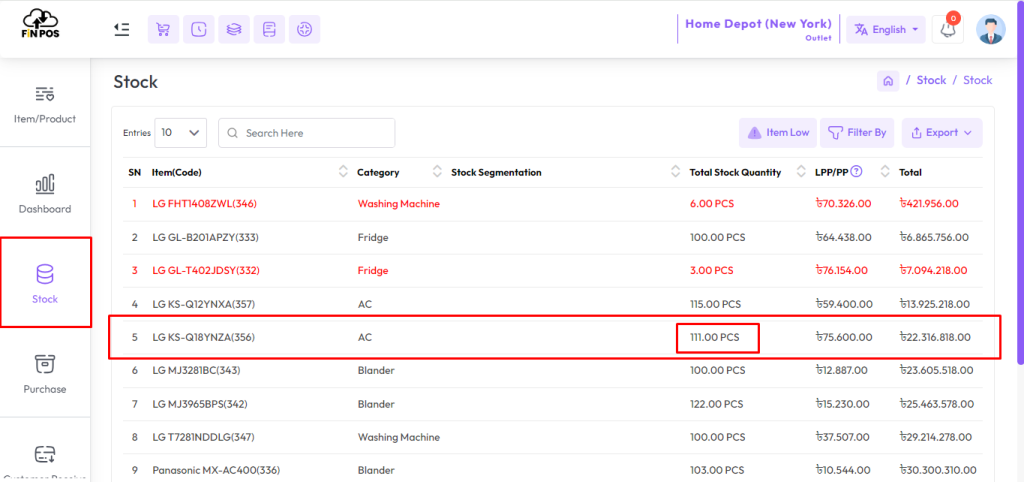1024x482 pixels.
Task: Click the first Stock breadcrumb link
Action: click(x=931, y=80)
